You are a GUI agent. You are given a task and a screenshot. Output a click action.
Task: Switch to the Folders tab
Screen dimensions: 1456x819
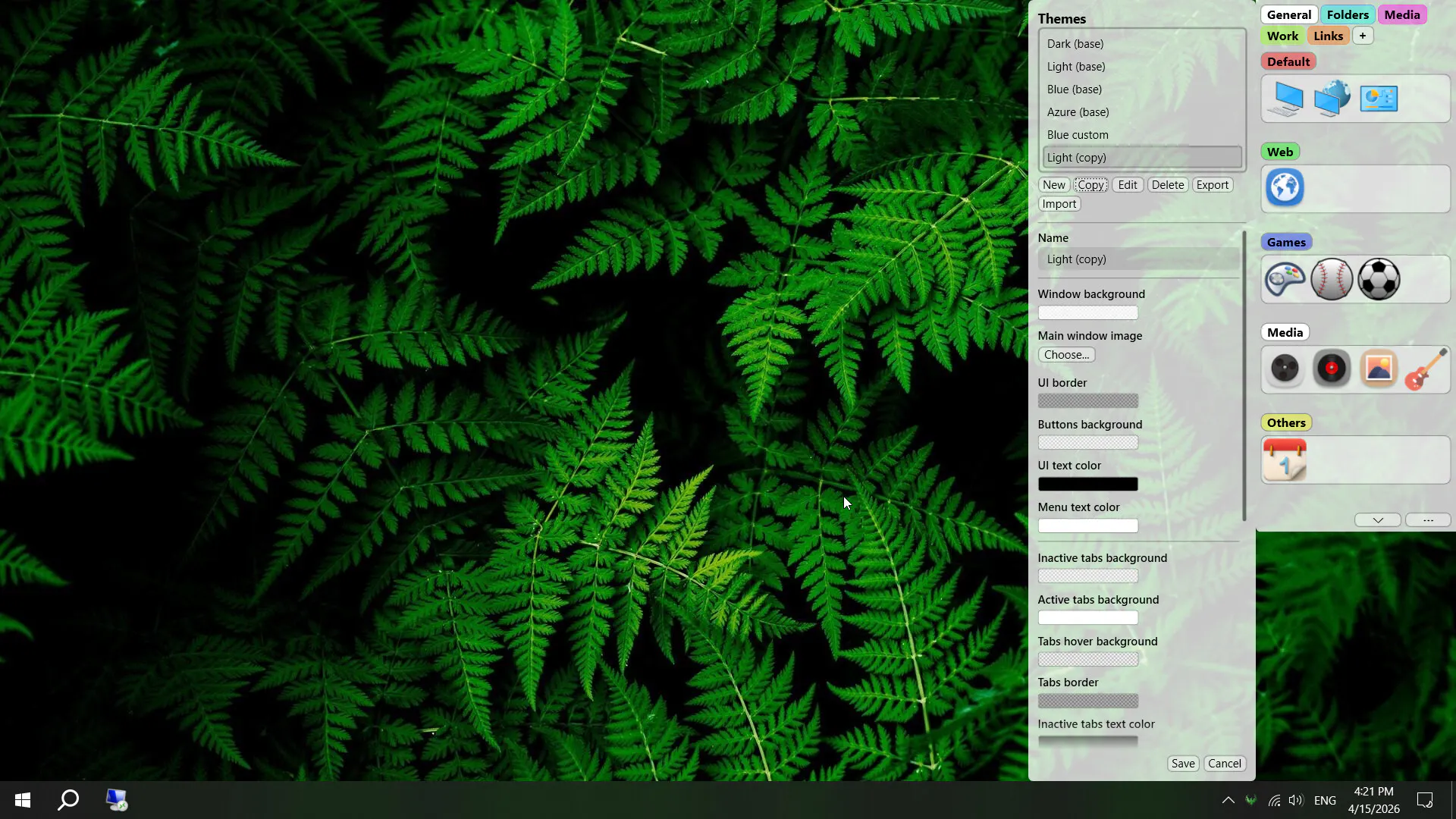[x=1348, y=14]
